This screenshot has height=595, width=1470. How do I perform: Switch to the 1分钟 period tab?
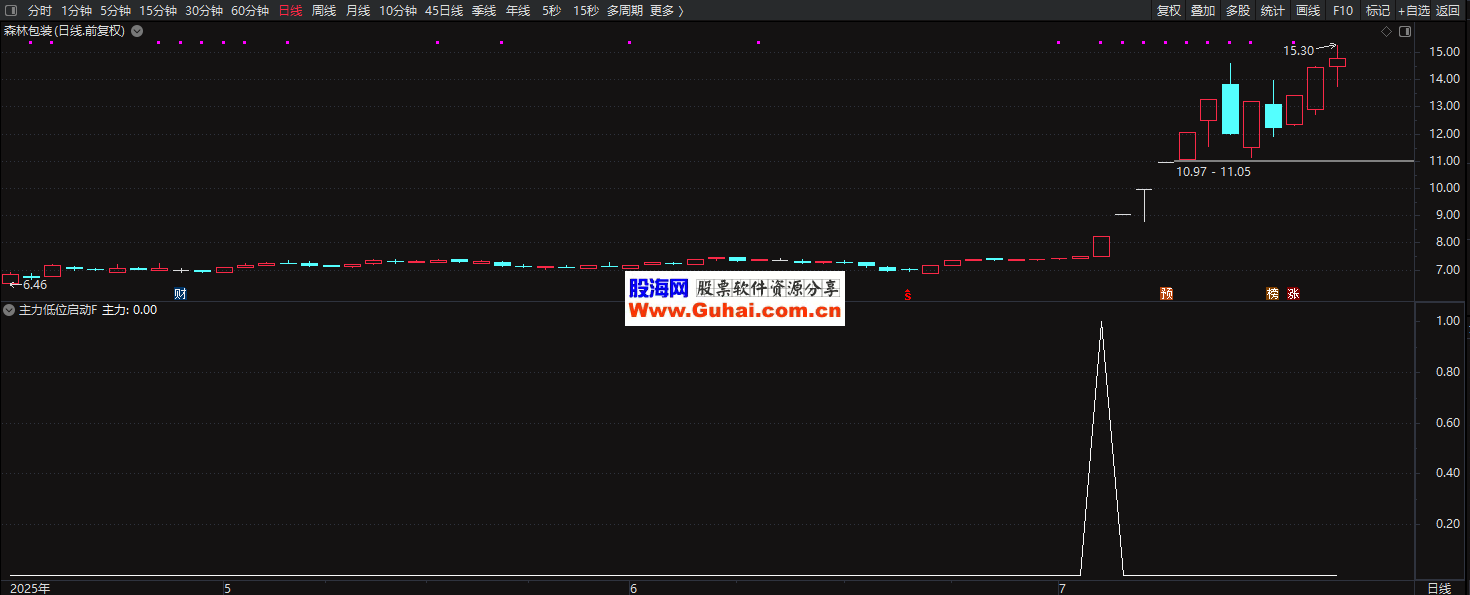(x=76, y=10)
